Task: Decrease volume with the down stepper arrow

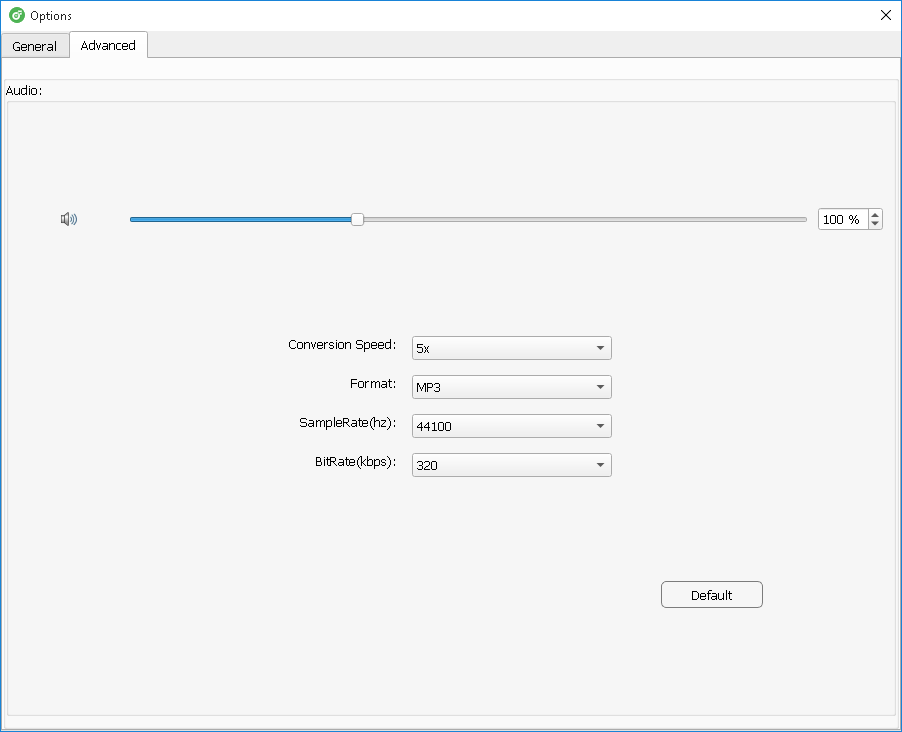Action: [x=875, y=224]
